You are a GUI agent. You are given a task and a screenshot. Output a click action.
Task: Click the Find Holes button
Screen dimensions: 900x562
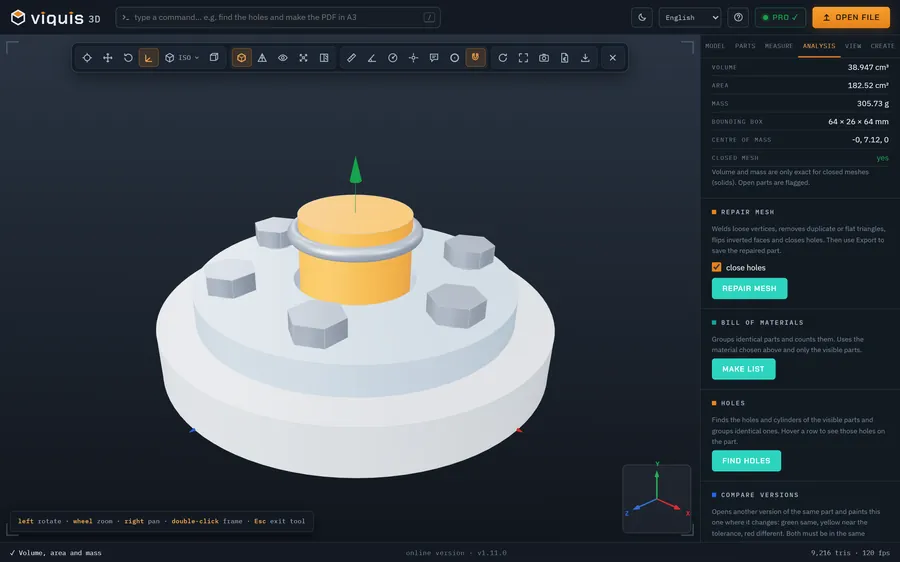click(746, 460)
